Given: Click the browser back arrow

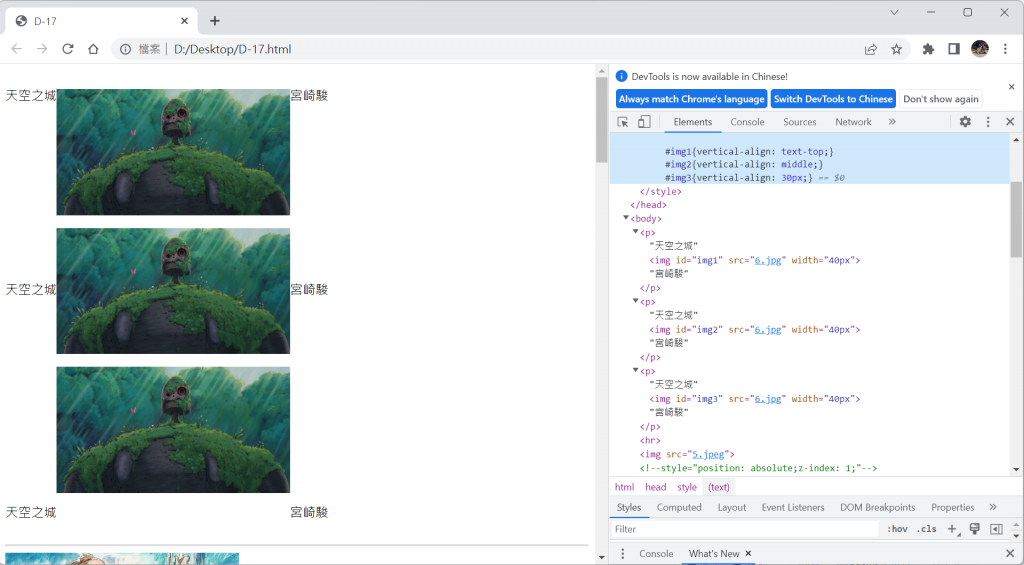Looking at the screenshot, I should click(x=16, y=49).
